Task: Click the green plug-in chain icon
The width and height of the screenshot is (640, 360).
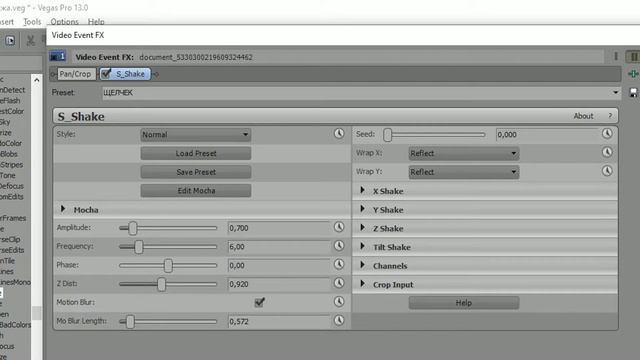Action: click(x=633, y=74)
